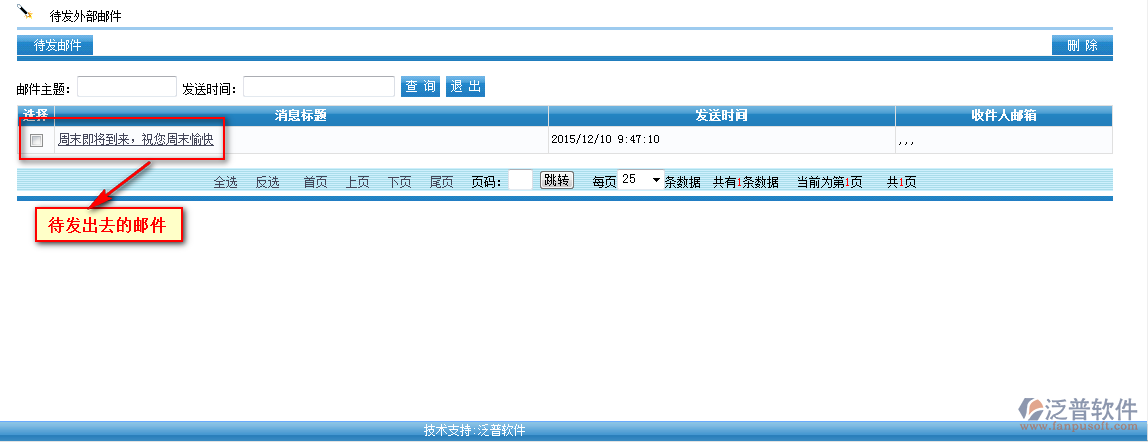Open the email 周末即将到来，祝您周末愉快
The width and height of the screenshot is (1148, 442).
(x=135, y=139)
